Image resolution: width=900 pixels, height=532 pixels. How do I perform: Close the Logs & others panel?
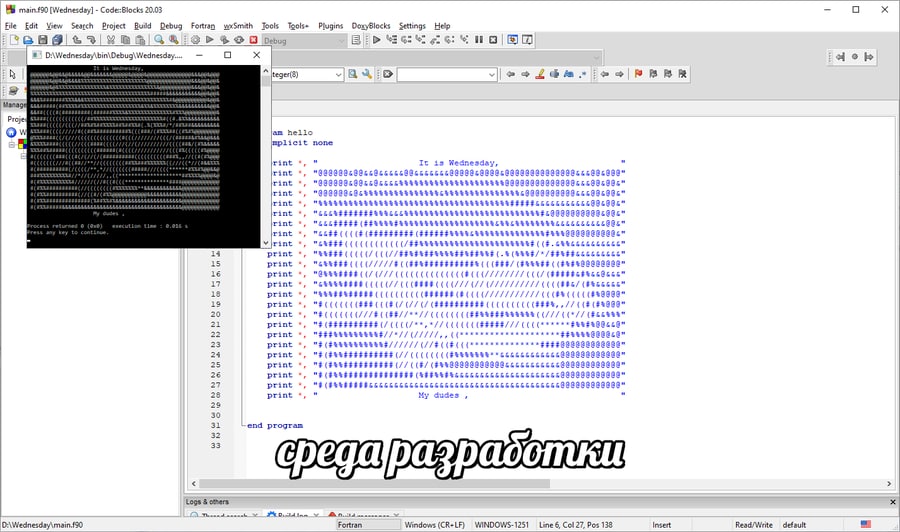[x=893, y=502]
